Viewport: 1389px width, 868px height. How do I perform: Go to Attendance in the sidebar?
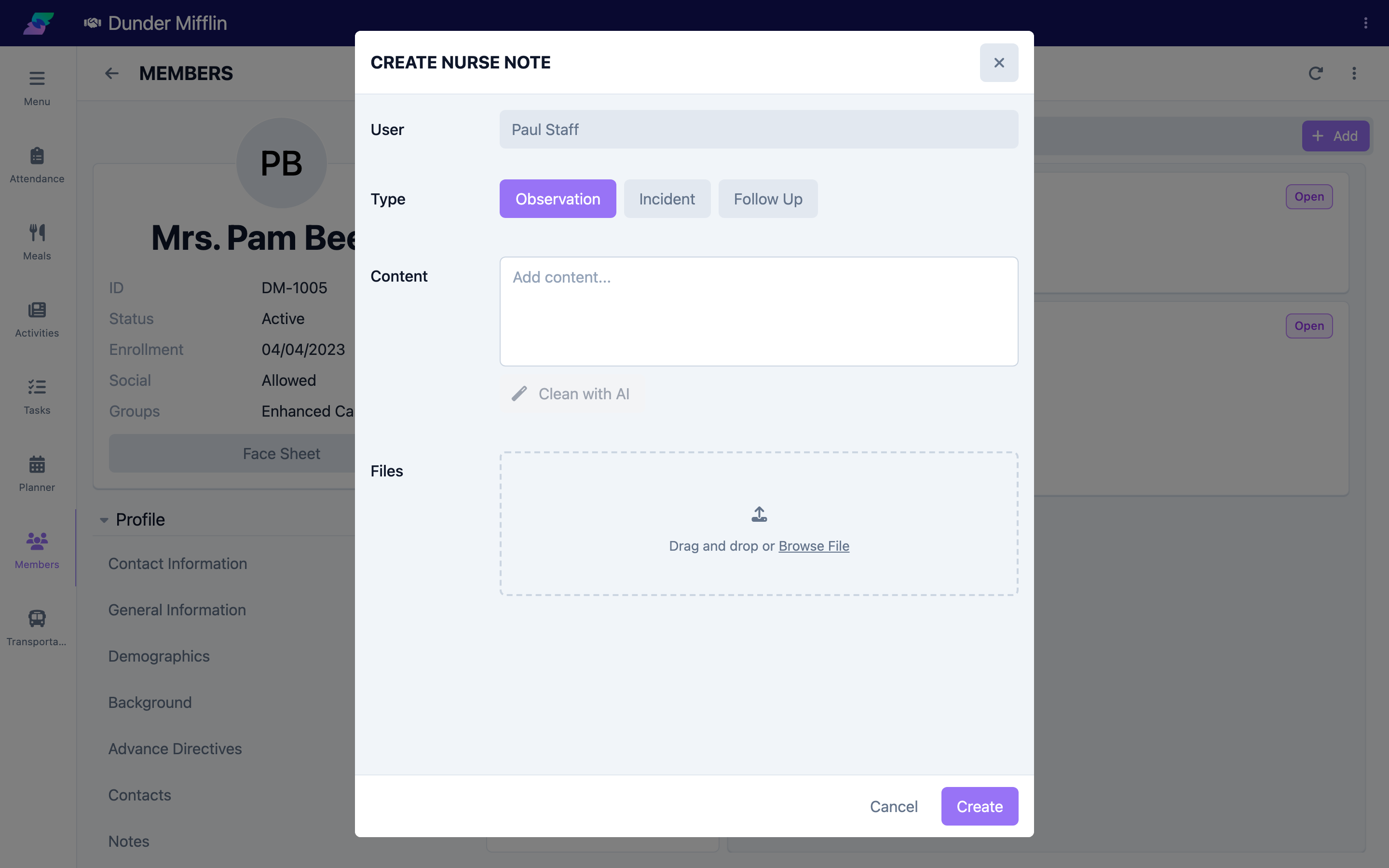[37, 165]
